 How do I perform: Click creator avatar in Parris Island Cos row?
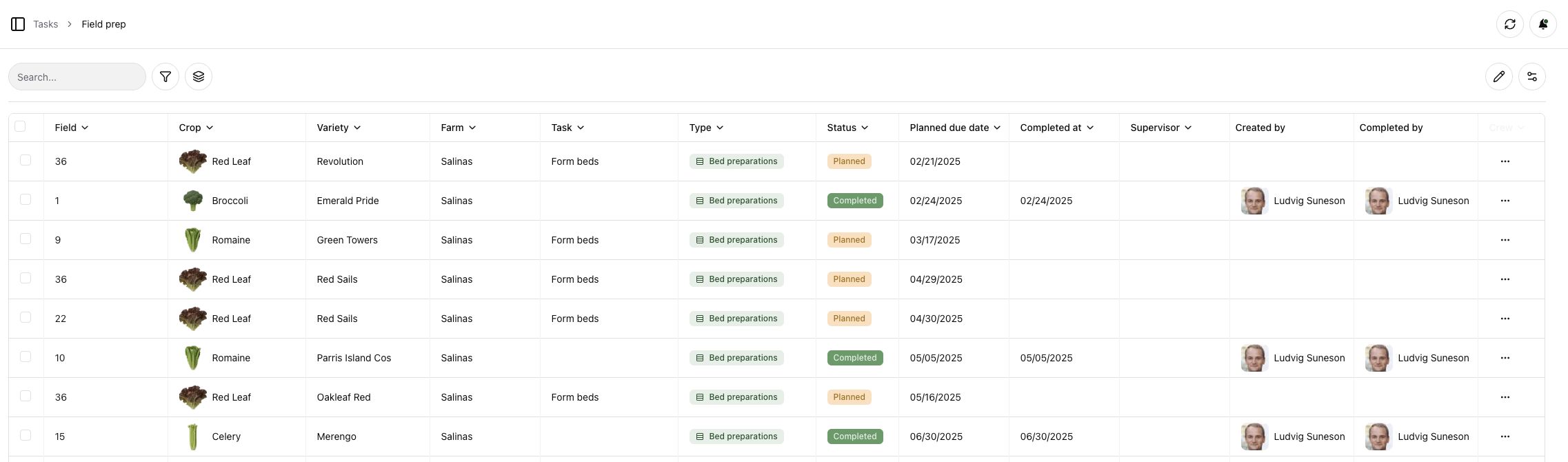point(1254,358)
